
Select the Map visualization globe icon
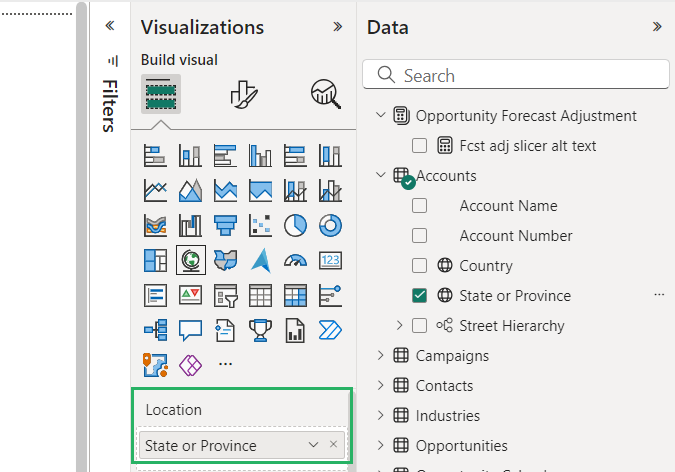(x=190, y=260)
